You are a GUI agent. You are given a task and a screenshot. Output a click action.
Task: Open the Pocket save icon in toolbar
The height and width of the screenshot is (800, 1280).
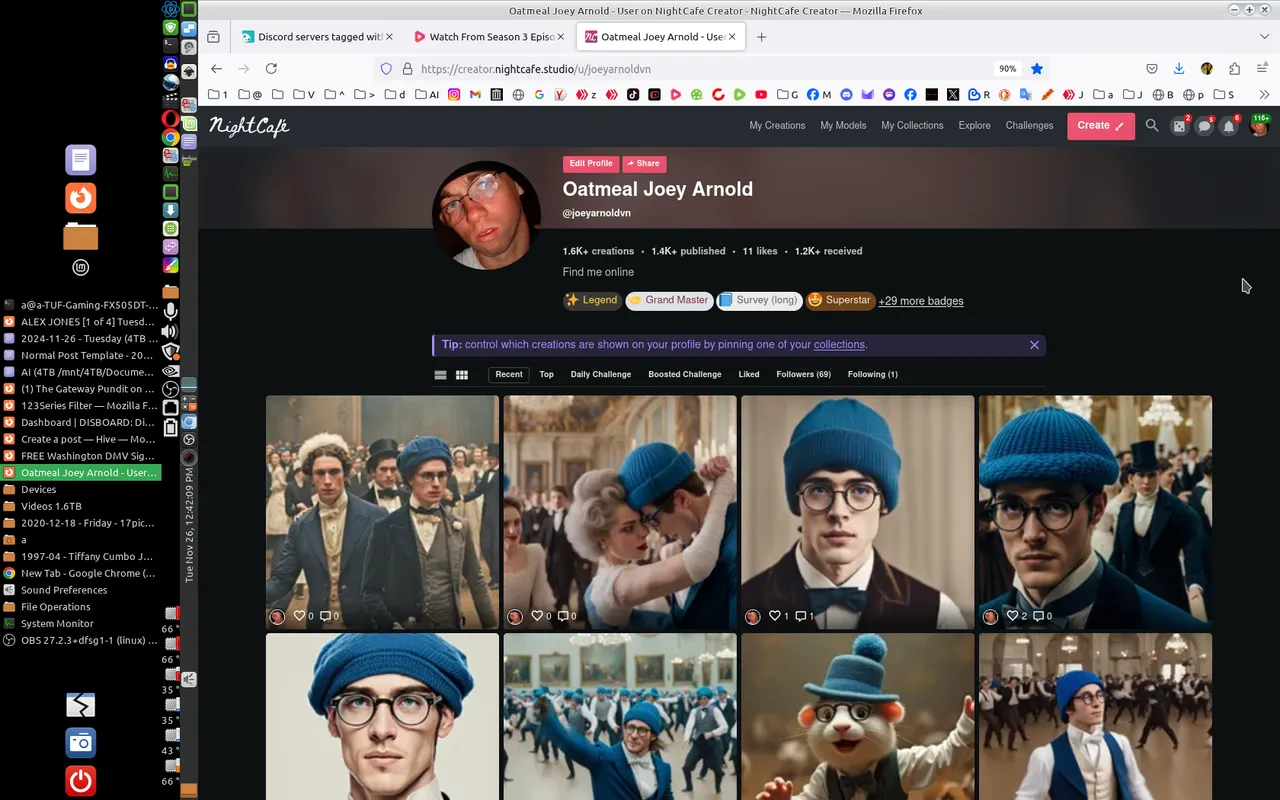pos(1152,69)
